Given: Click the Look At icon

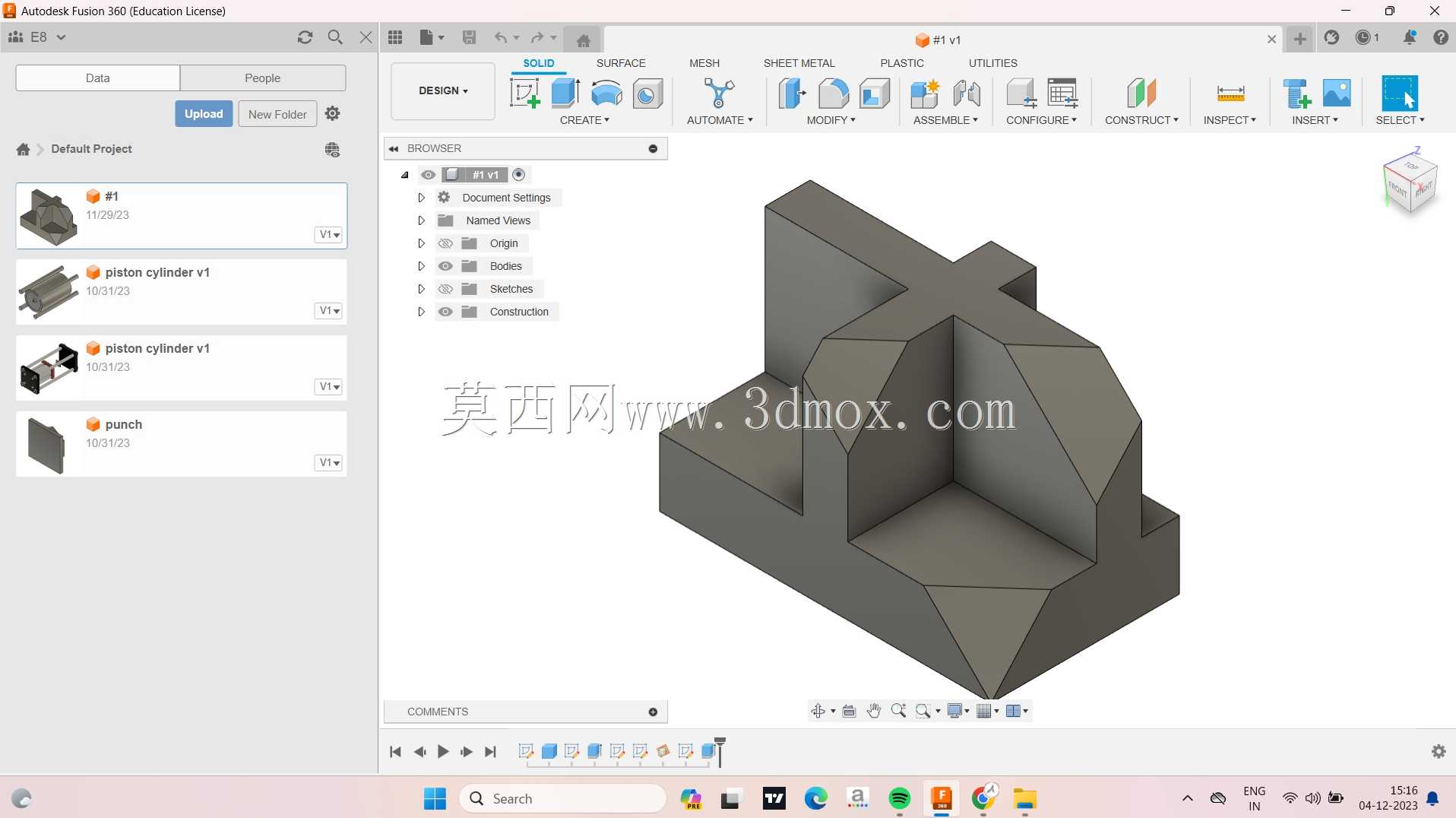Looking at the screenshot, I should 850,711.
